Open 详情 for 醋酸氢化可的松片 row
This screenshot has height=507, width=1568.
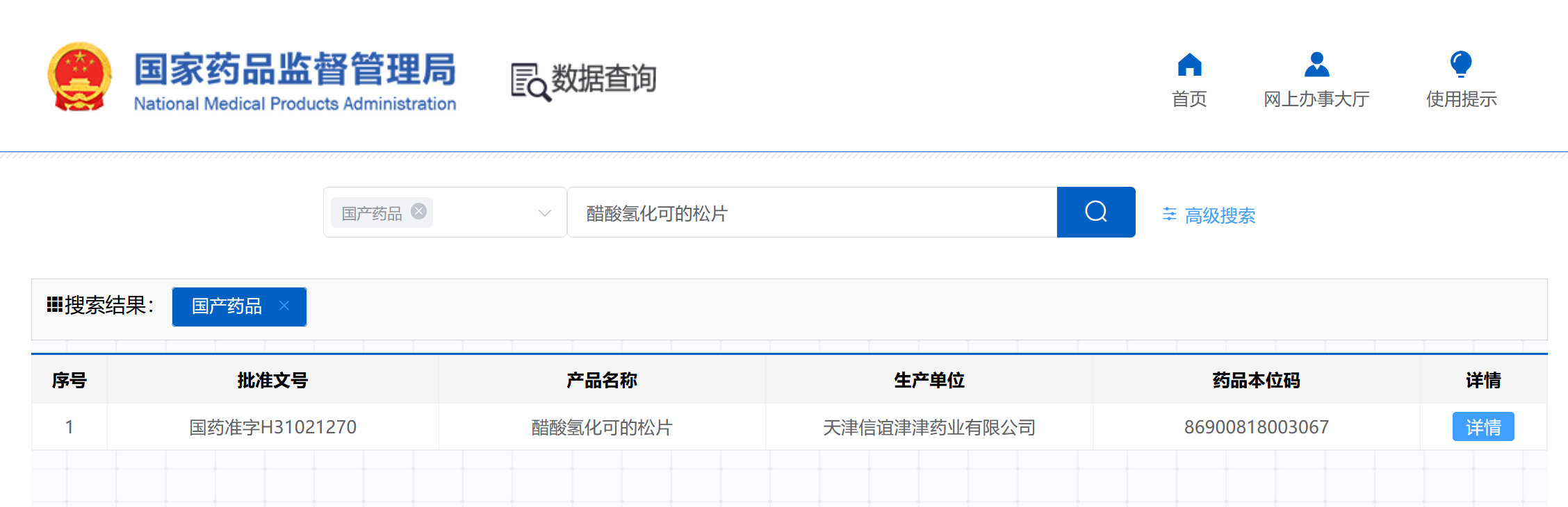(x=1483, y=427)
